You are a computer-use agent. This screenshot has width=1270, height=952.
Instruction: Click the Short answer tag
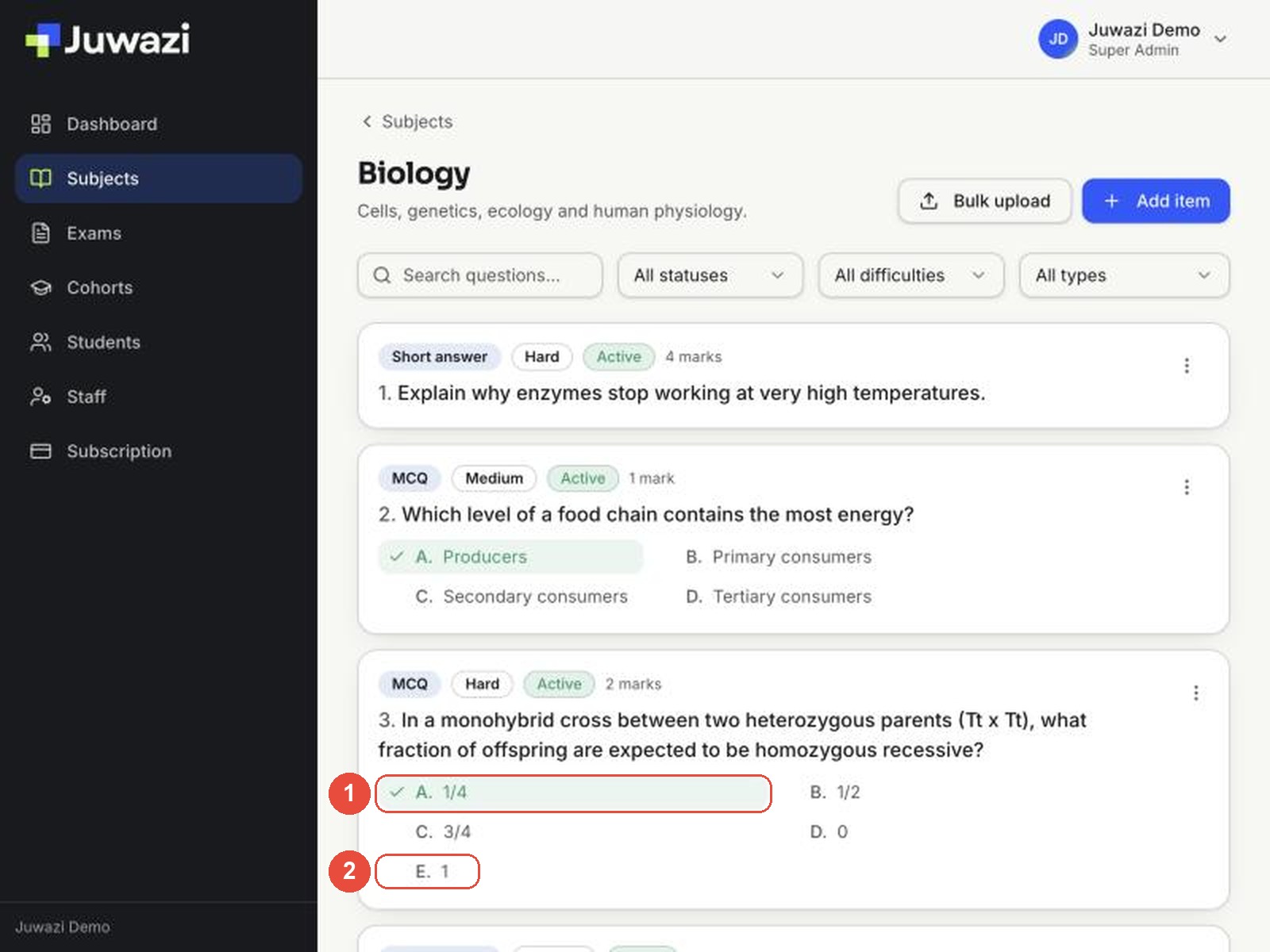pyautogui.click(x=440, y=357)
